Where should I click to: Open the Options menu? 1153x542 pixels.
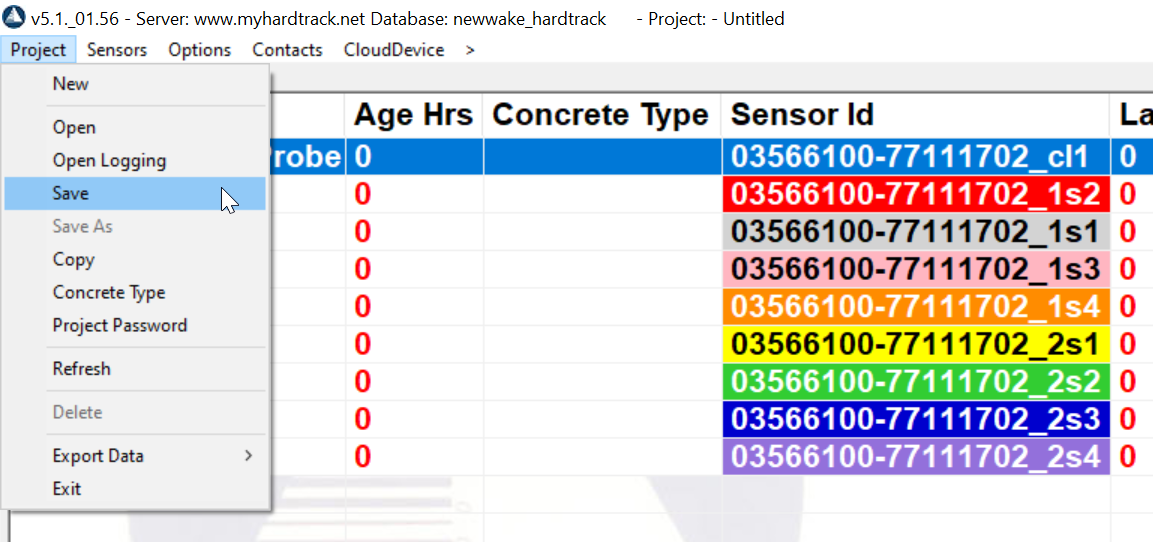click(x=199, y=50)
